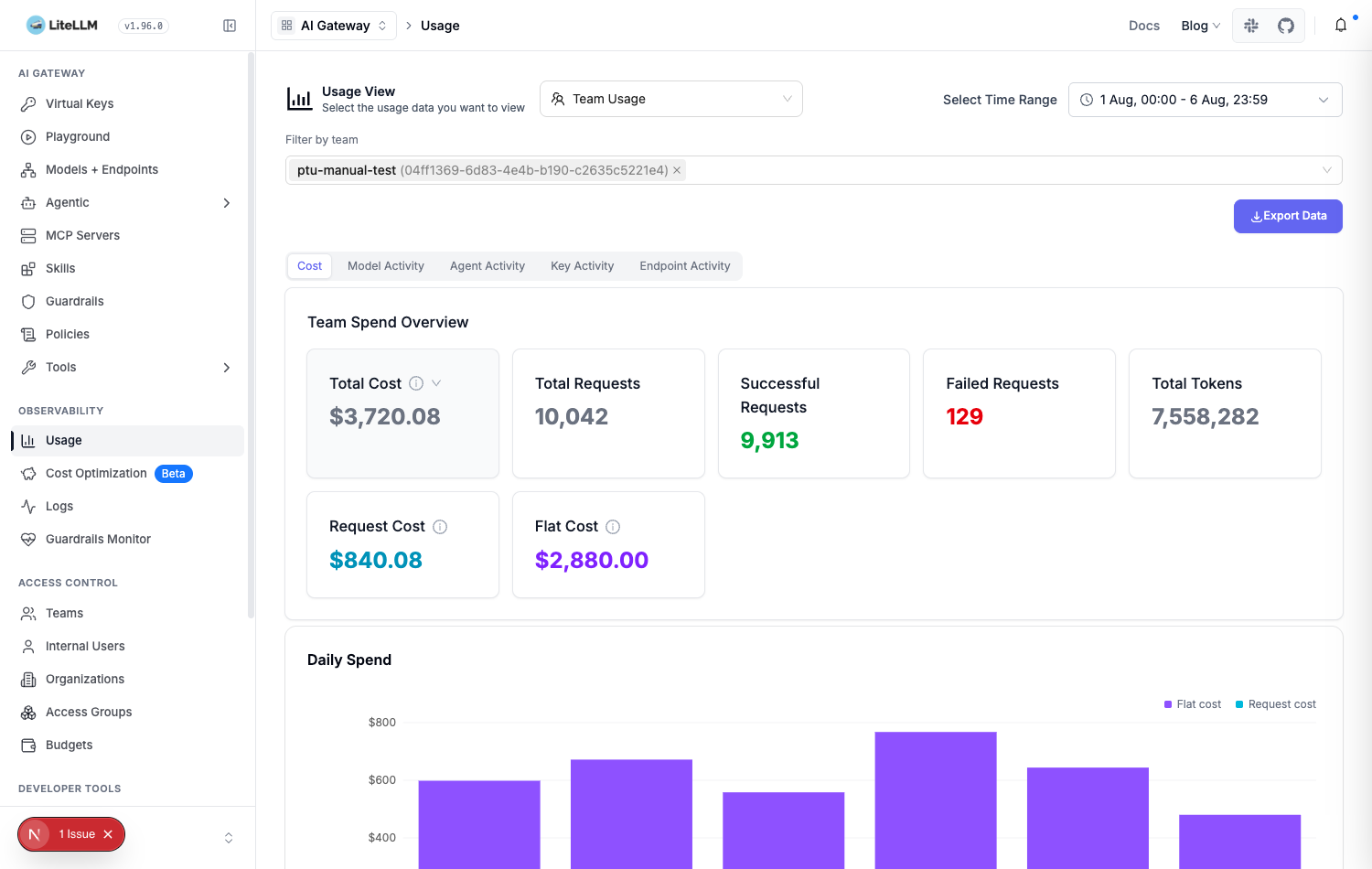Viewport: 1372px width, 869px height.
Task: Toggle Request cost legend series
Action: click(1275, 704)
